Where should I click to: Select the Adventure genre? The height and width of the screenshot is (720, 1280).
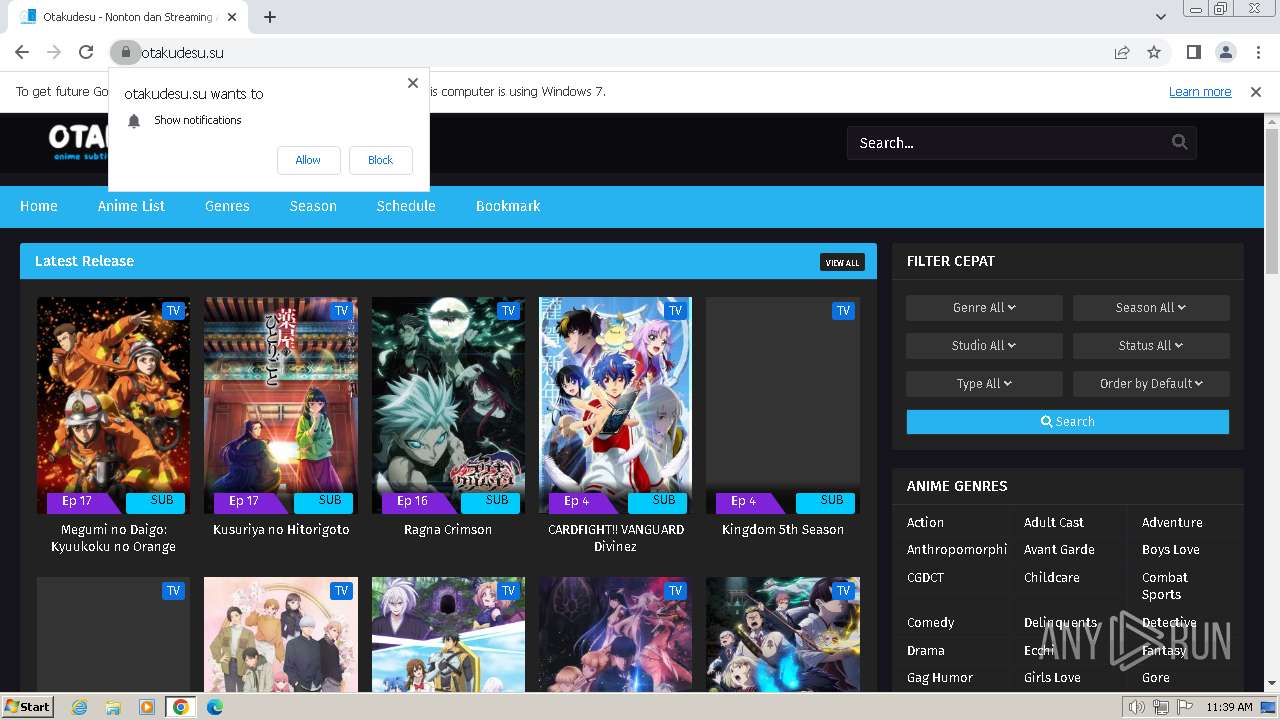pyautogui.click(x=1172, y=522)
